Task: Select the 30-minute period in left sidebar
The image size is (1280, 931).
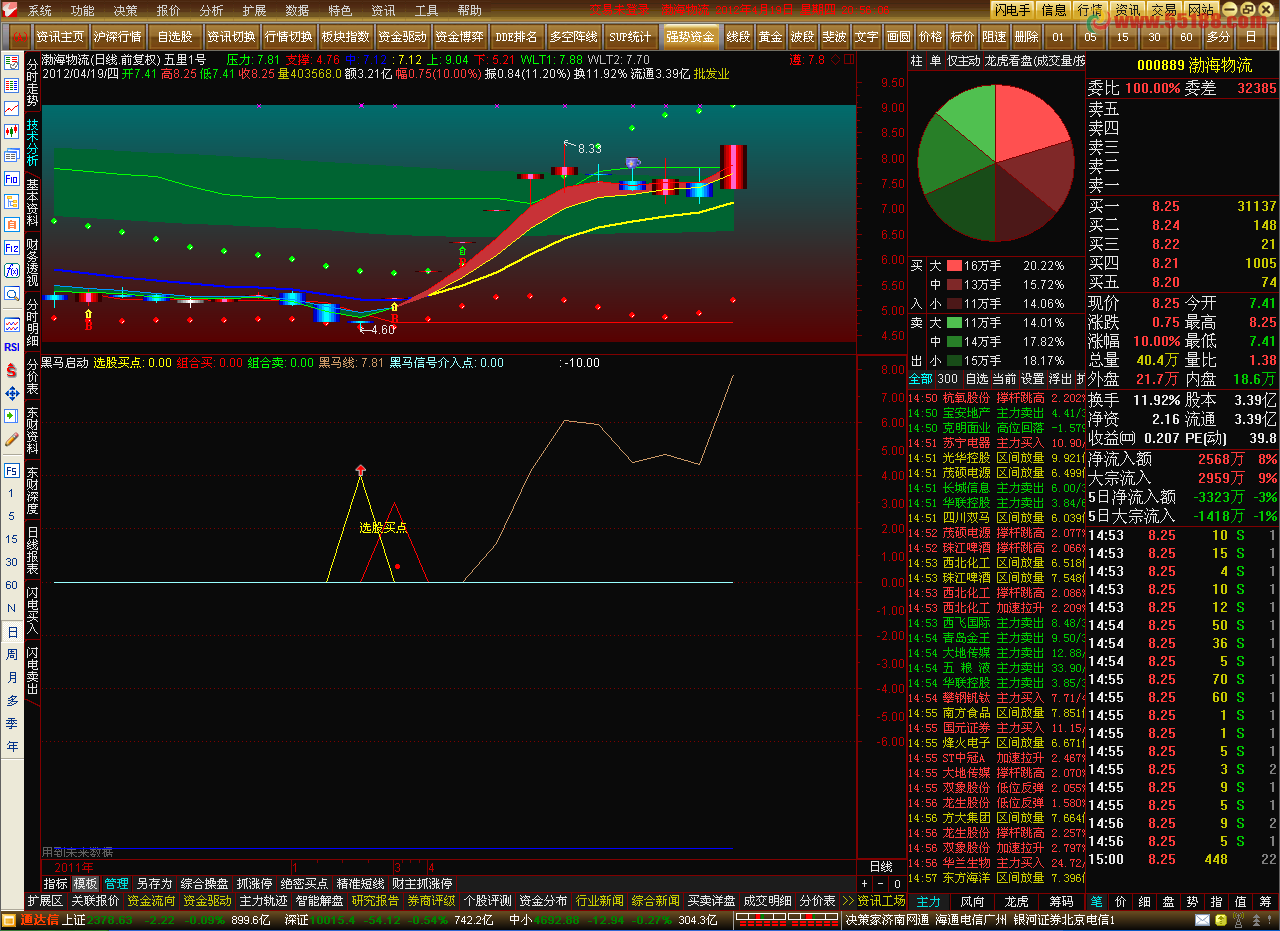Action: point(12,562)
